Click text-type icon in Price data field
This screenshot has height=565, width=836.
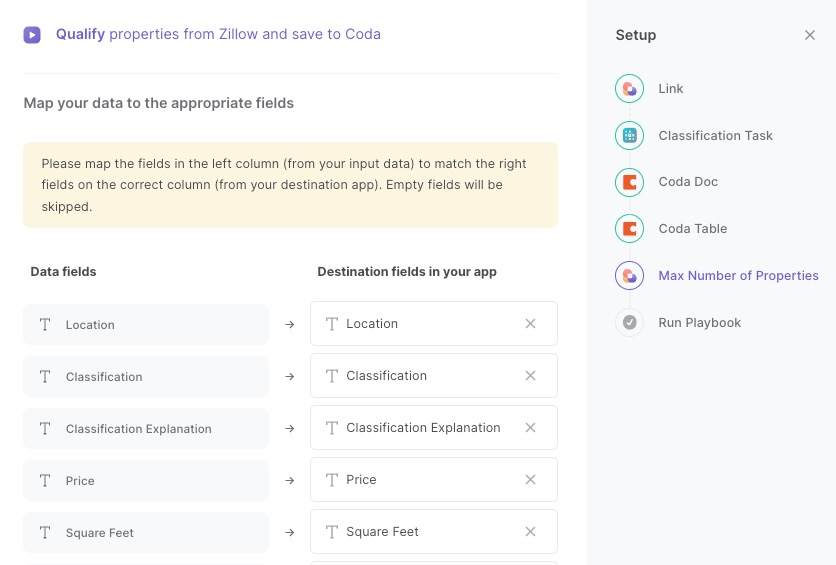click(45, 481)
